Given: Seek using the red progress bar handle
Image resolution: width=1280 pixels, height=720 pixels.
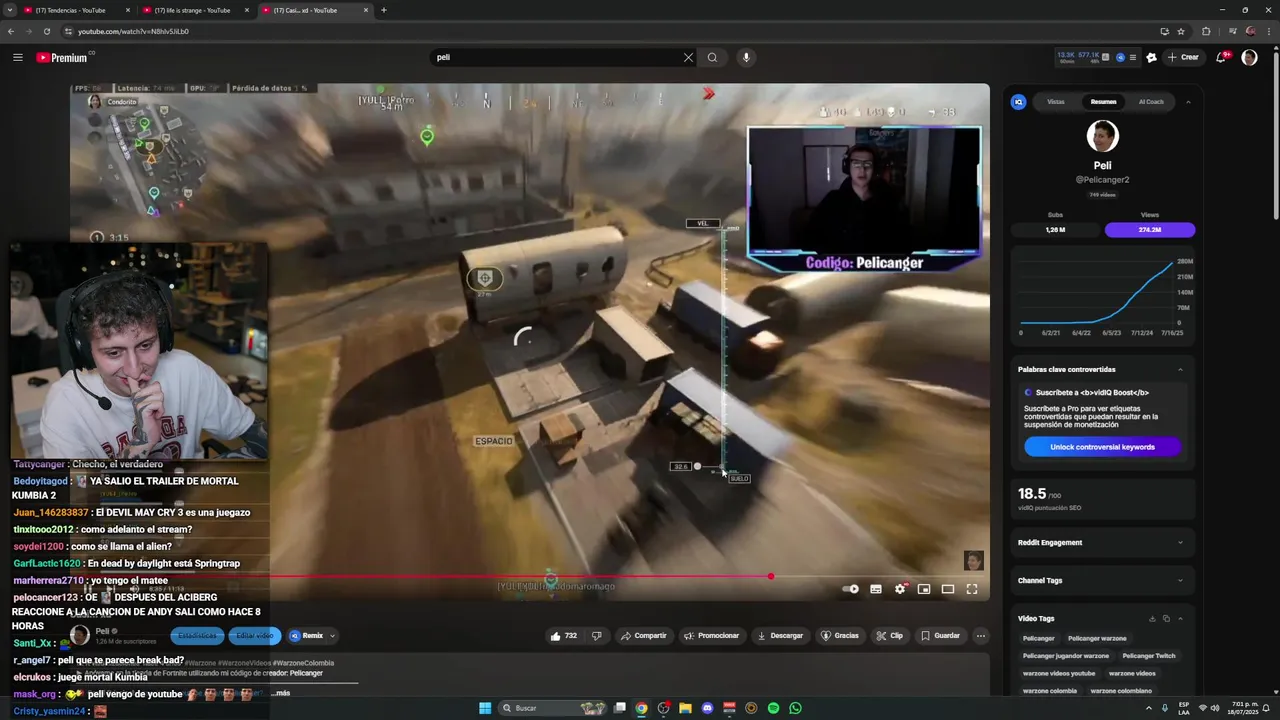Looking at the screenshot, I should [x=771, y=576].
